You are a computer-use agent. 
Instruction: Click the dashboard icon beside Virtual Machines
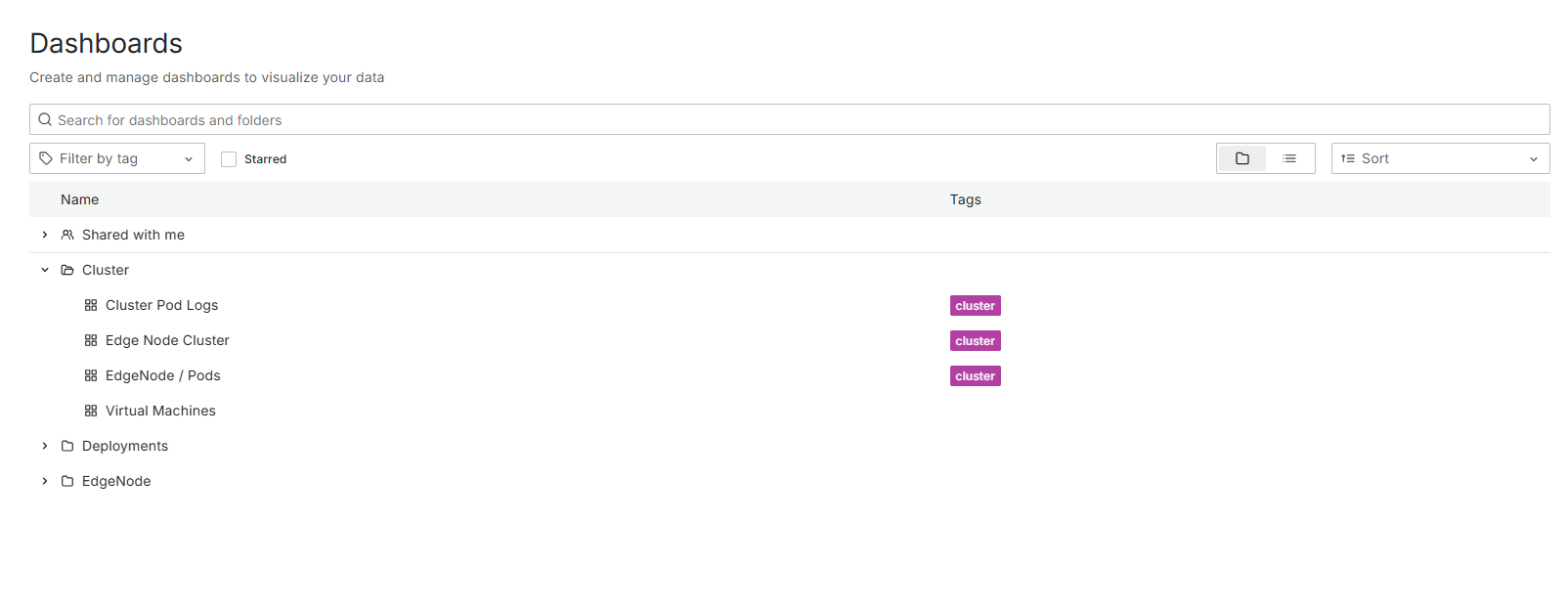point(91,411)
